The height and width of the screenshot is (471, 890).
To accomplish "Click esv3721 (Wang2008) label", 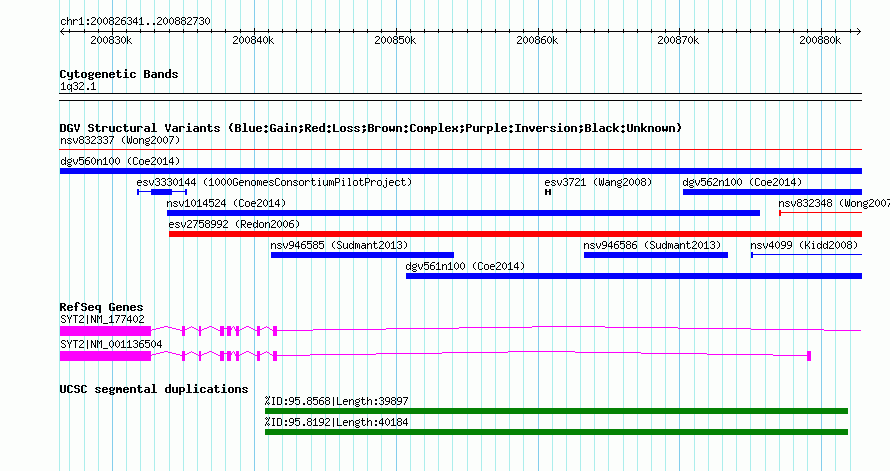I will click(x=598, y=182).
